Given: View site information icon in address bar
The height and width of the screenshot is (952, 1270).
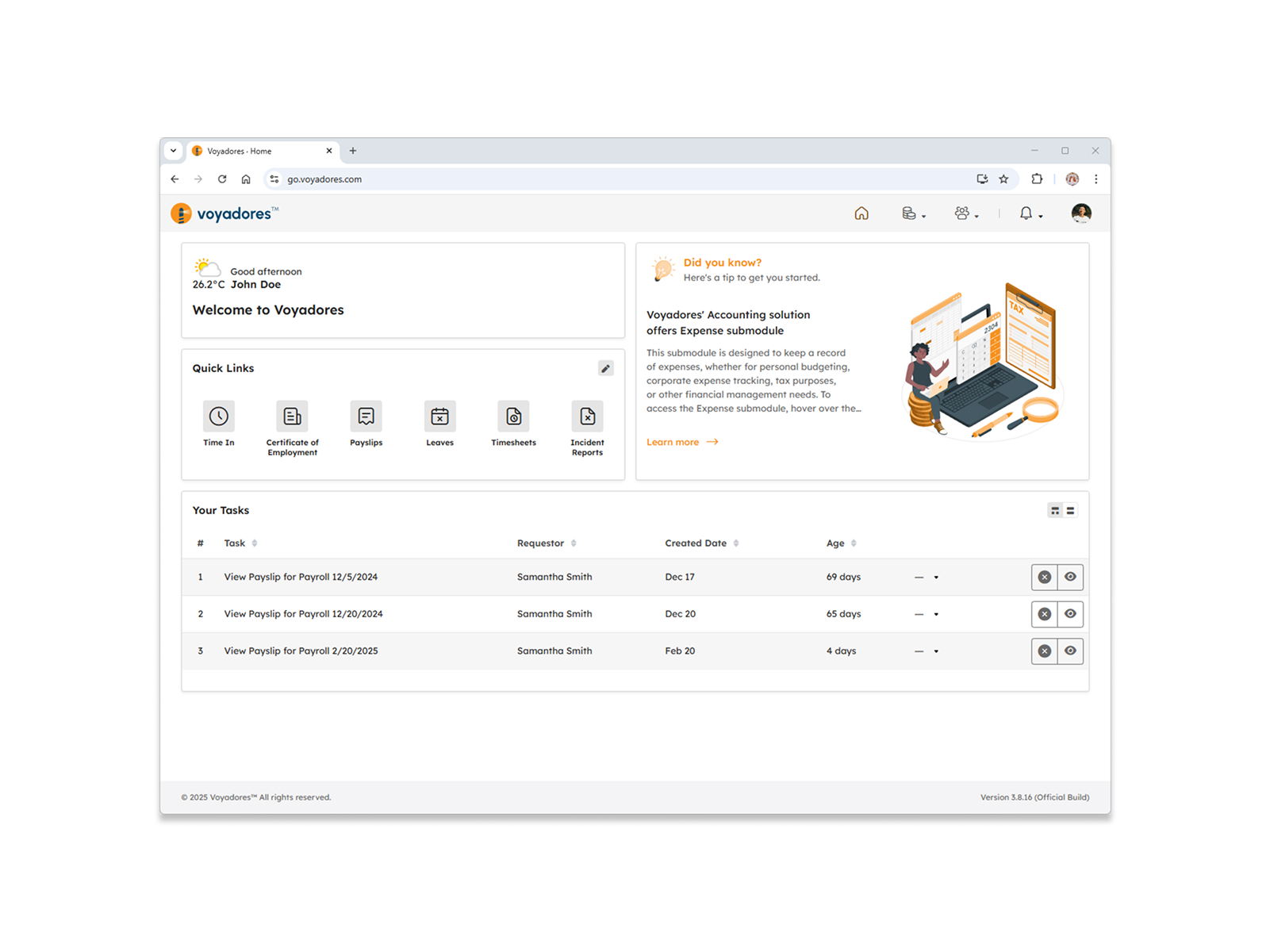Looking at the screenshot, I should 274,179.
